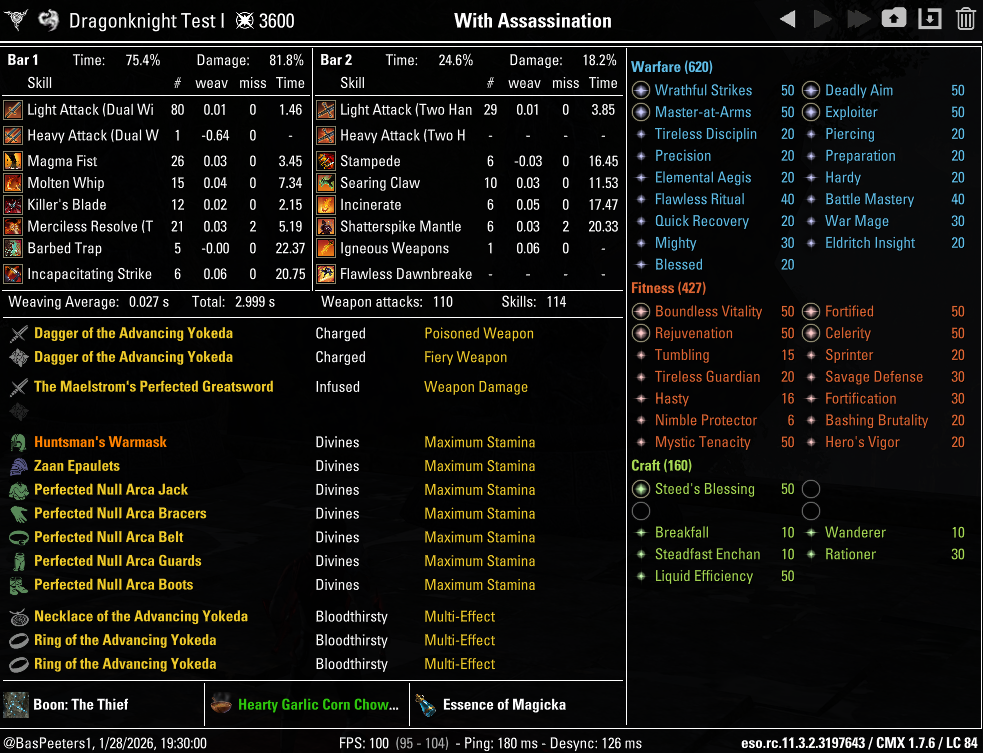Click the Wrathful Strikes slotted star

click(x=641, y=90)
